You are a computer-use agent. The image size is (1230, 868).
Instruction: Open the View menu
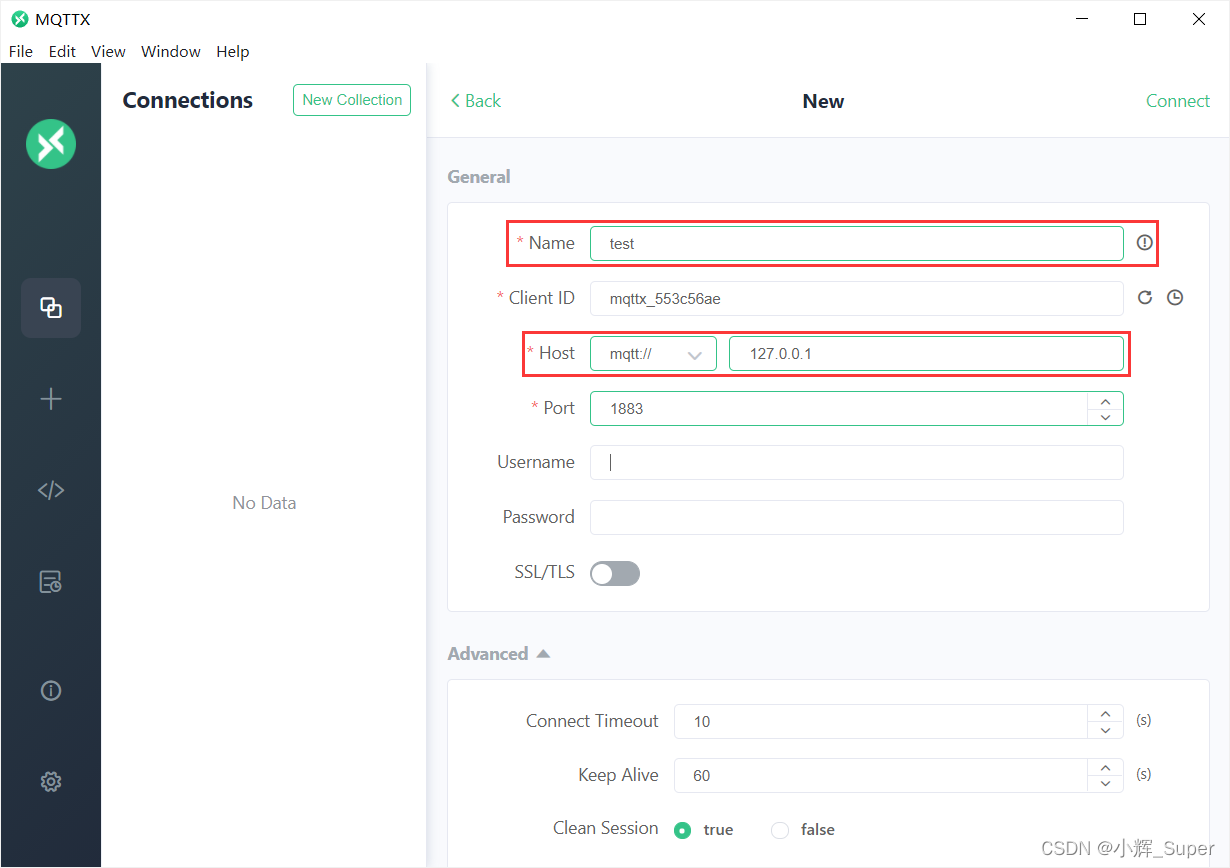(x=108, y=51)
